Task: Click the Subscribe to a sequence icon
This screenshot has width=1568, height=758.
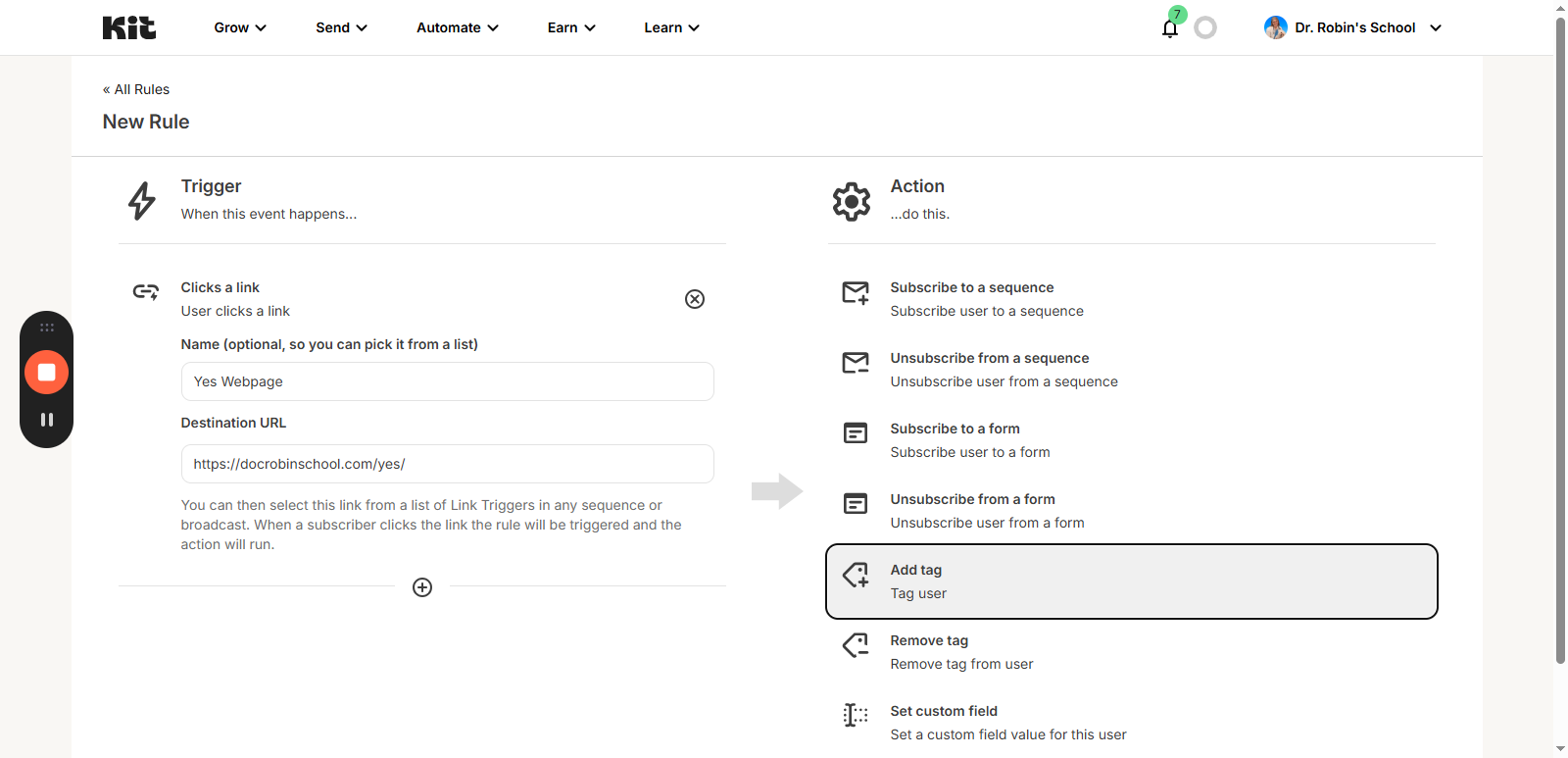Action: [x=855, y=293]
